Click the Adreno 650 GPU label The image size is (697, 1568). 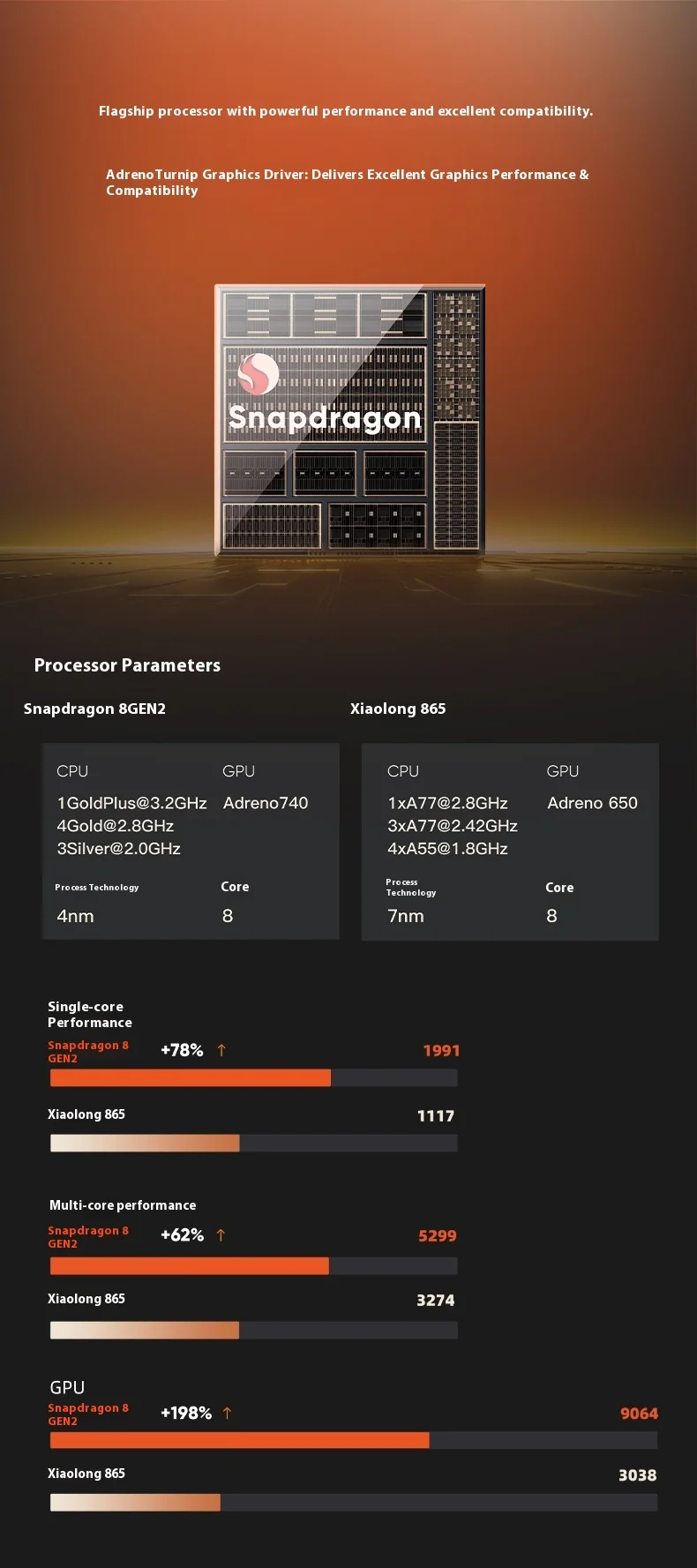[592, 803]
